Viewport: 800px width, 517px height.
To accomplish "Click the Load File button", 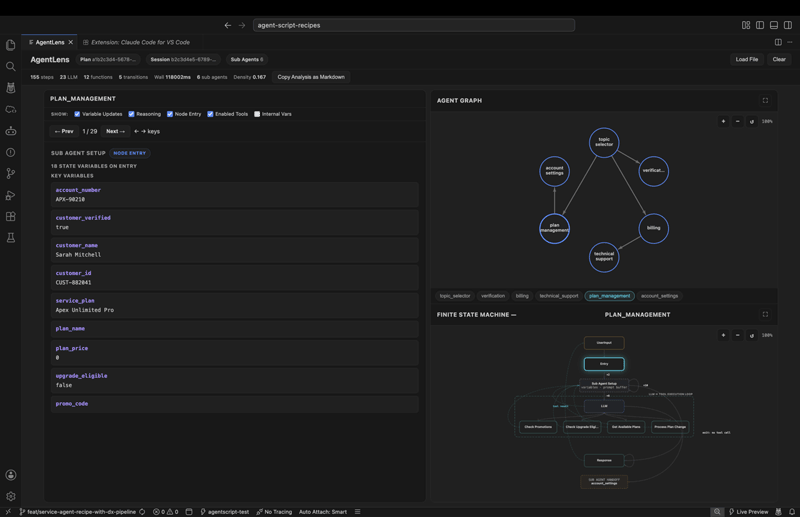I will click(x=746, y=59).
